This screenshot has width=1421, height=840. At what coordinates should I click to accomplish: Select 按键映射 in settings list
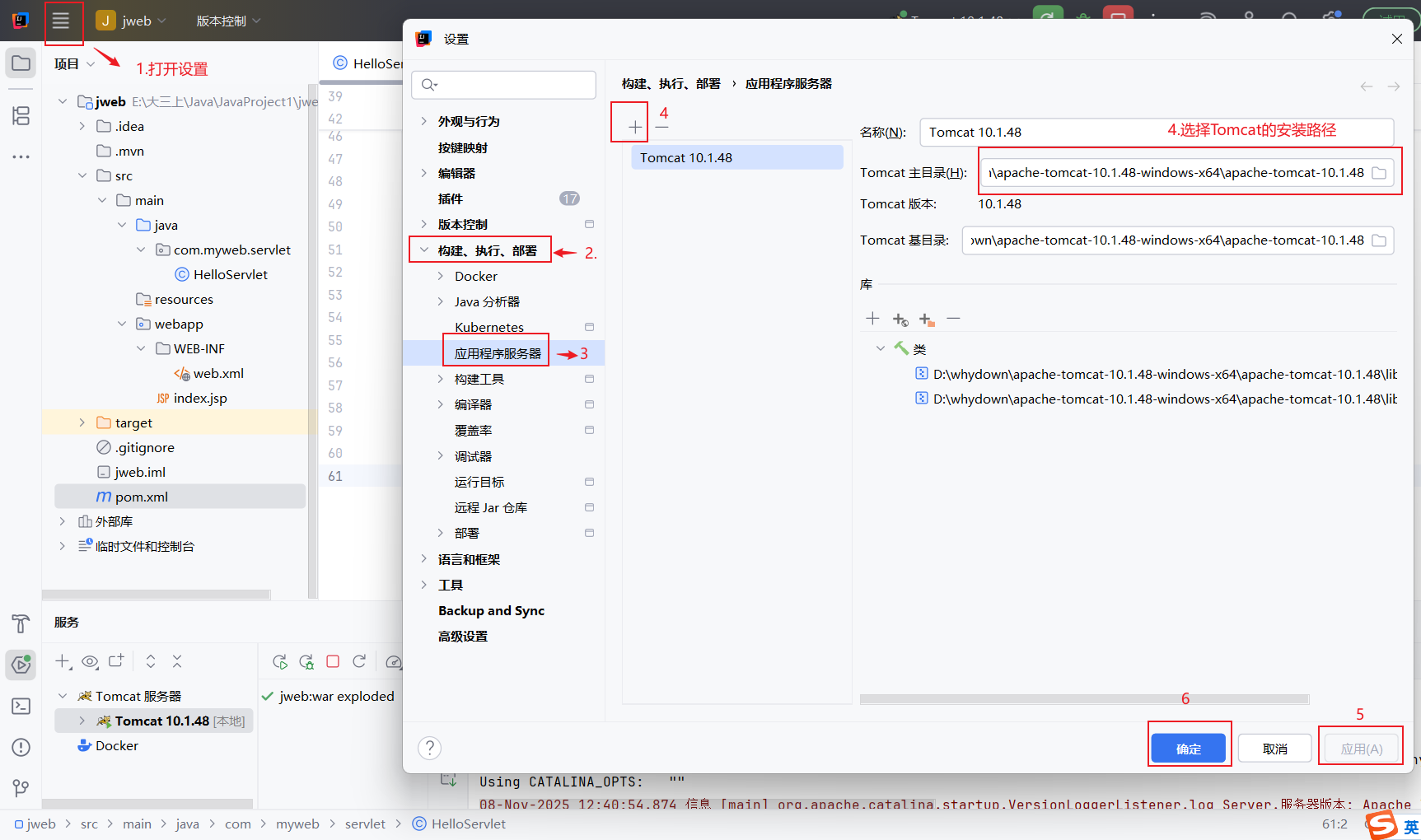pos(463,147)
